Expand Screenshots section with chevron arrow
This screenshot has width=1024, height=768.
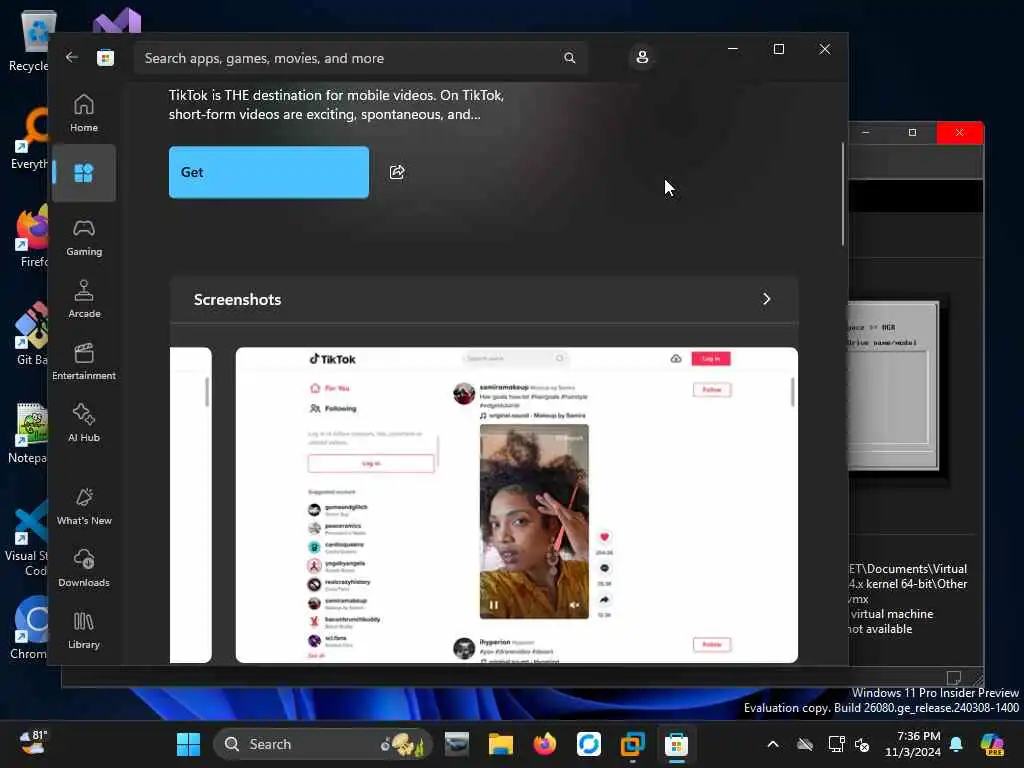pyautogui.click(x=767, y=299)
